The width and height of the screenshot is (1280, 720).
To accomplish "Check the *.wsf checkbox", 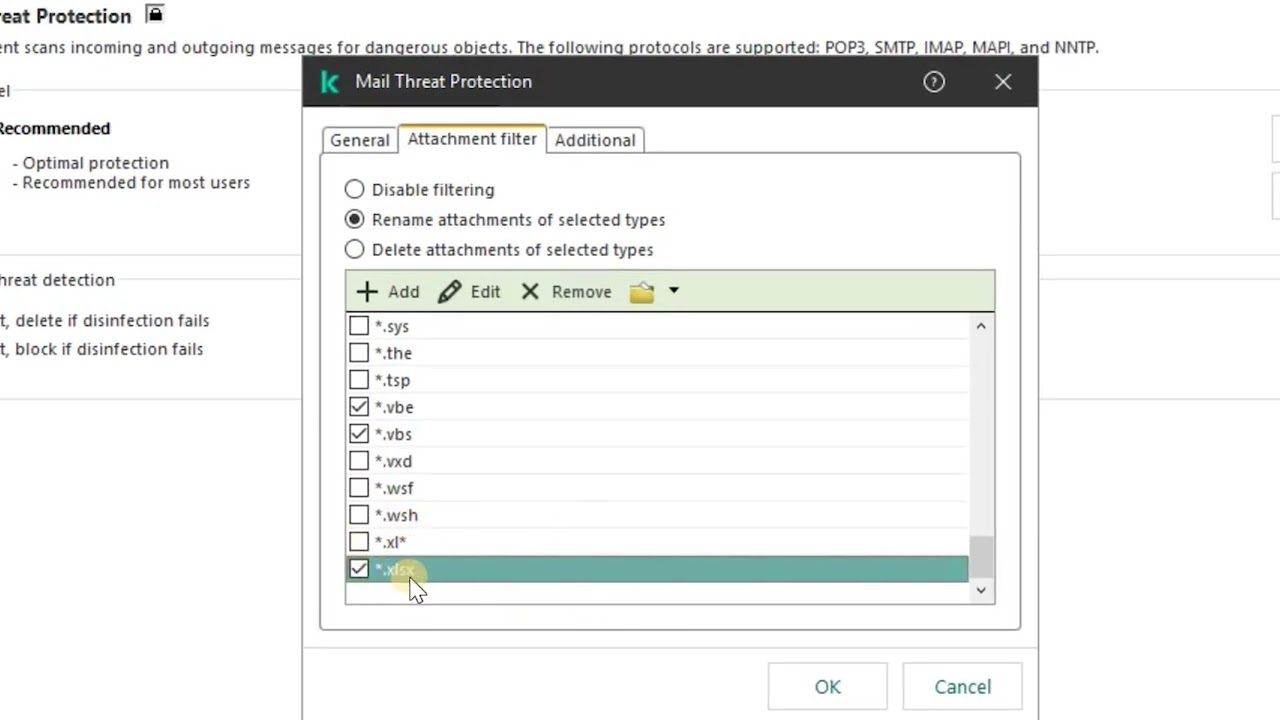I will click(359, 488).
